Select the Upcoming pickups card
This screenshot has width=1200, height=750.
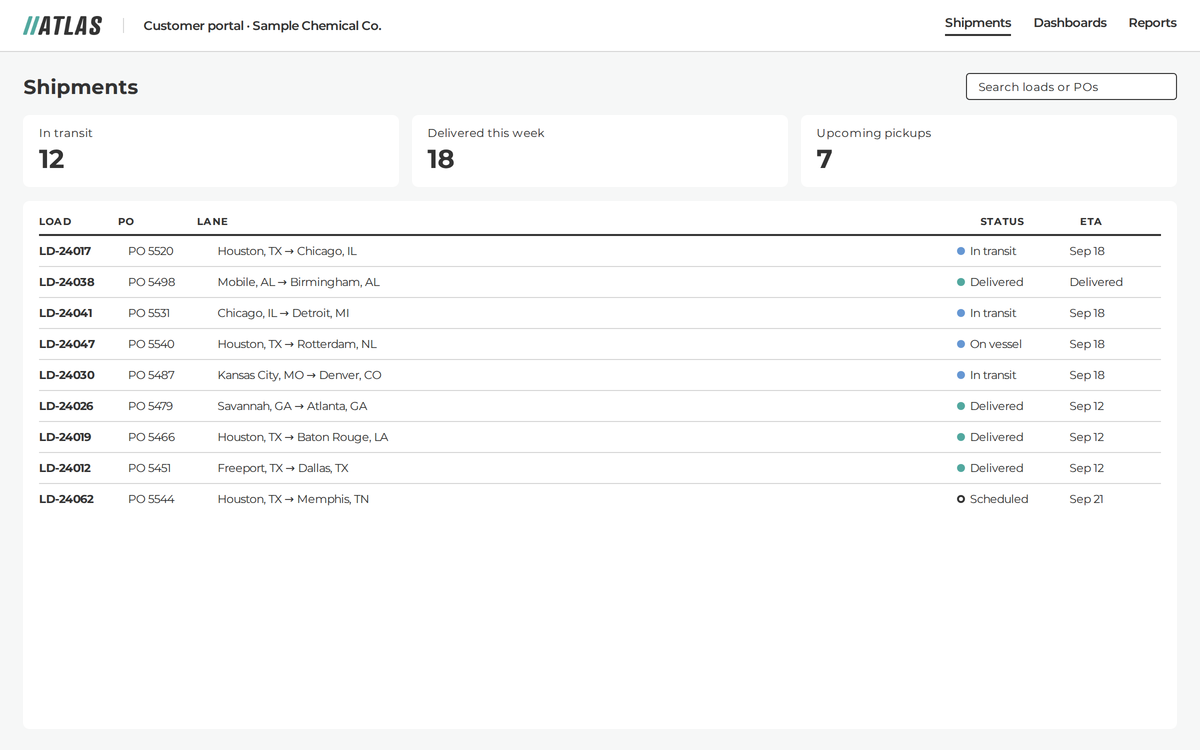pyautogui.click(x=989, y=151)
